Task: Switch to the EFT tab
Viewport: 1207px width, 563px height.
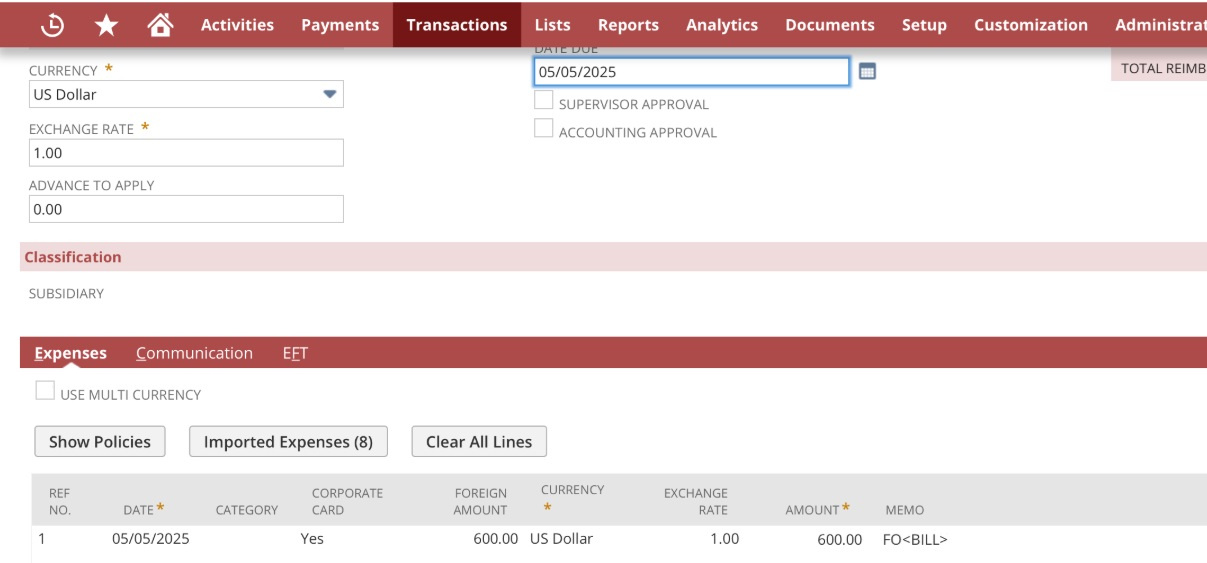Action: pyautogui.click(x=295, y=353)
